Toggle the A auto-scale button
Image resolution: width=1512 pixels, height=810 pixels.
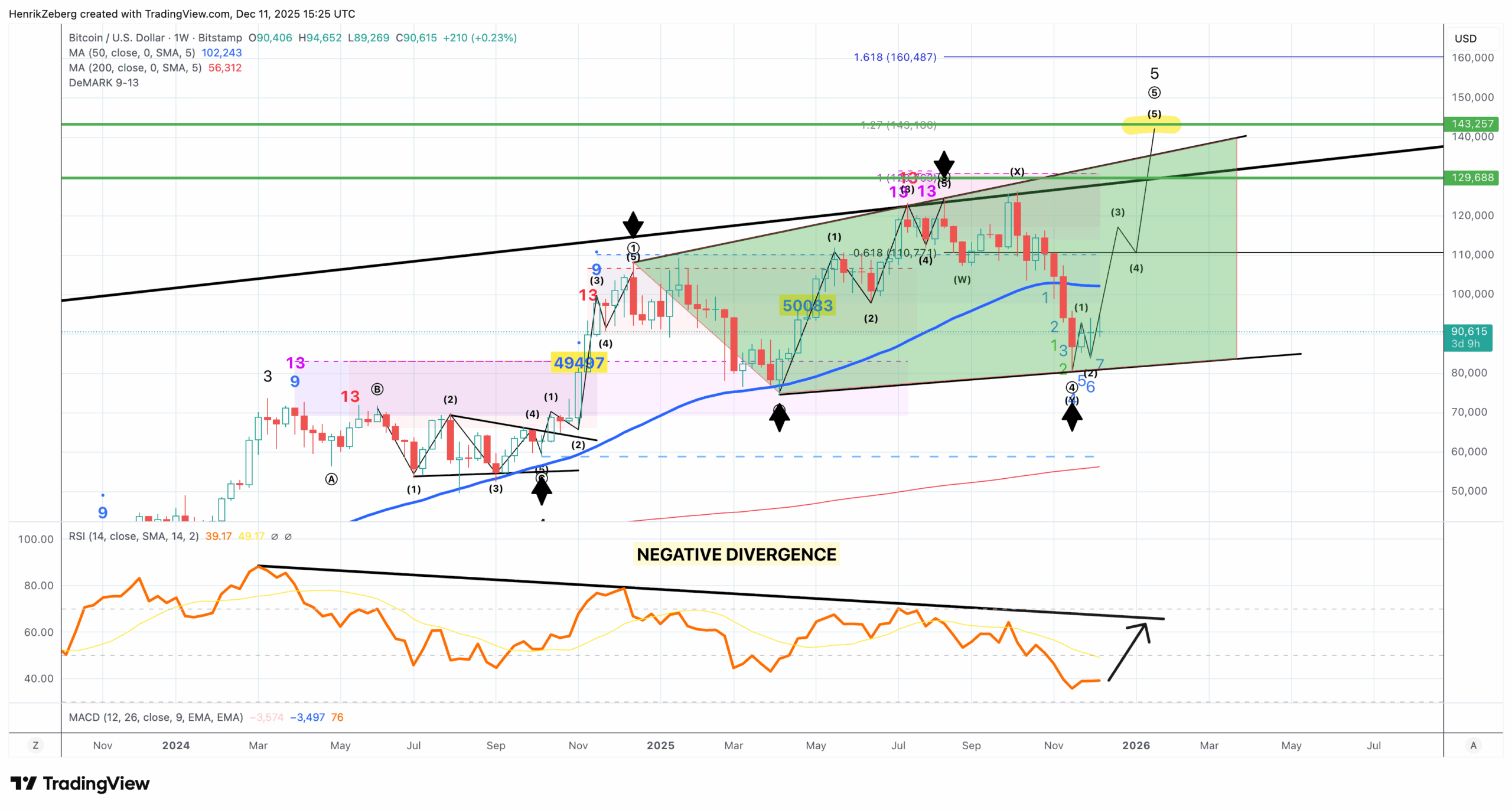tap(1473, 745)
